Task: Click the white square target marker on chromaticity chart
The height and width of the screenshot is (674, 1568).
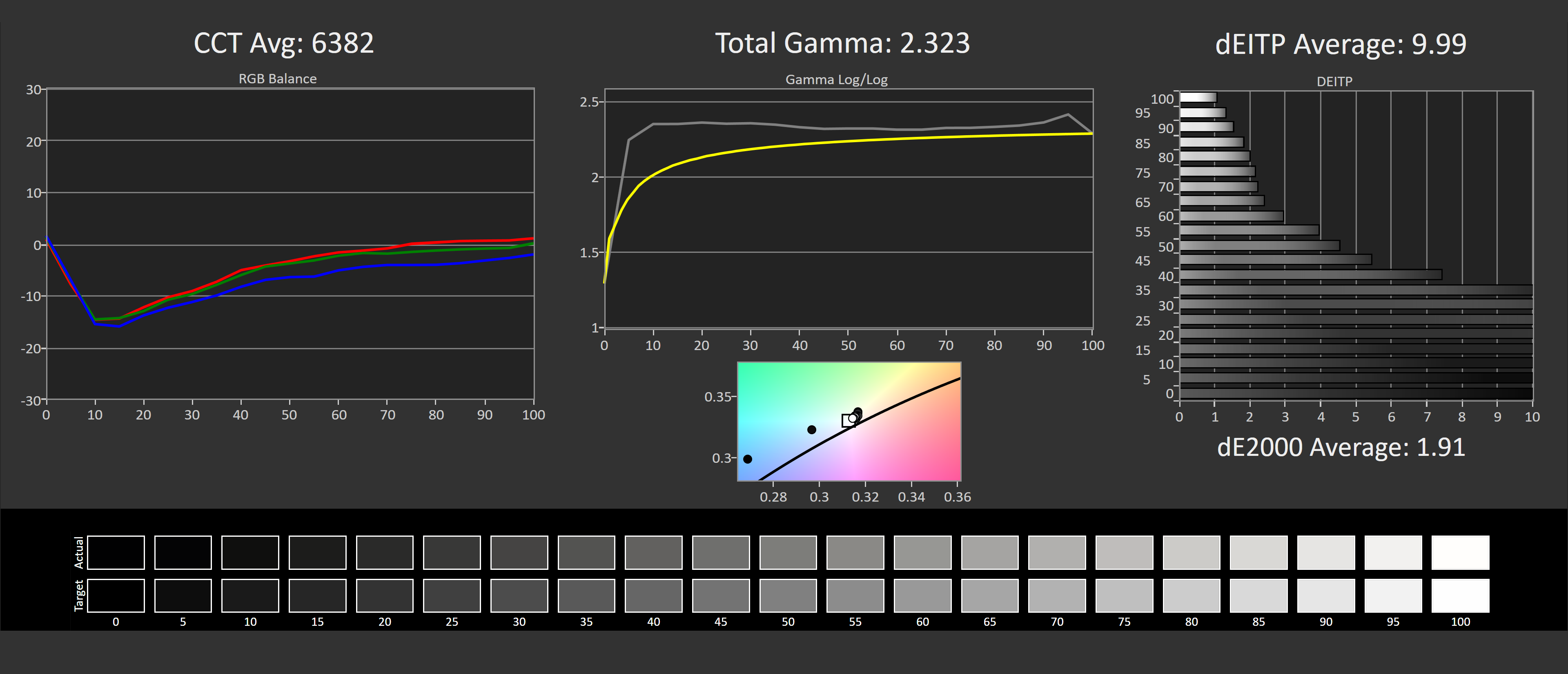Action: click(x=848, y=420)
